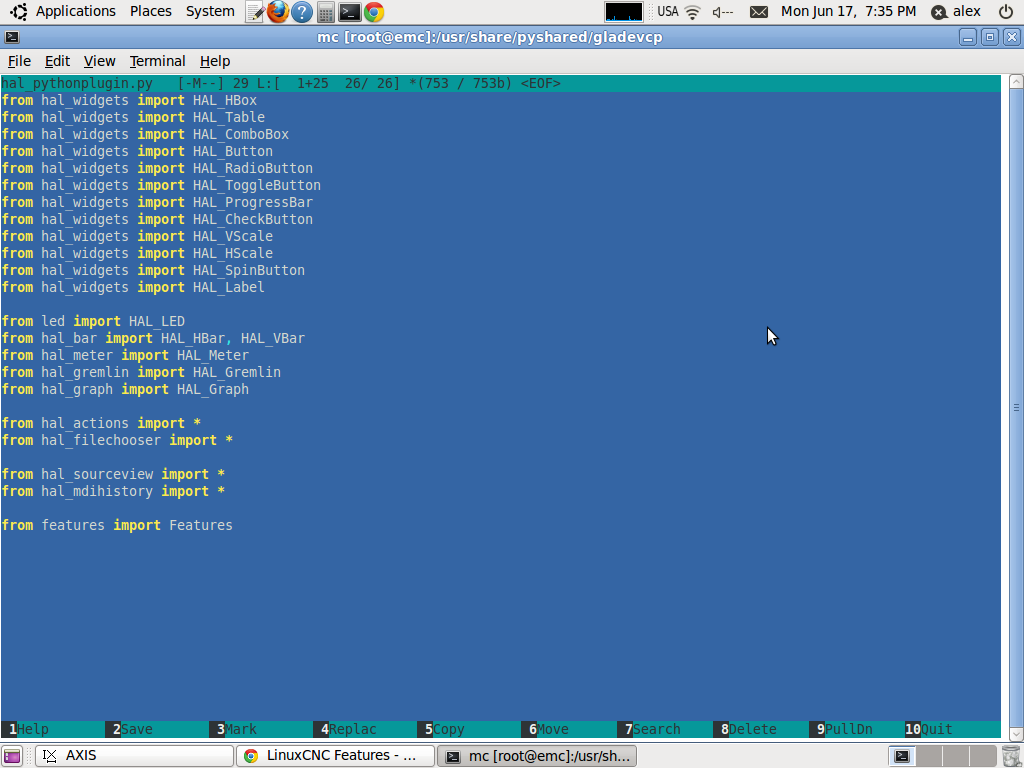The image size is (1024, 768).
Task: Click the HAL_Table import line
Action: click(x=133, y=118)
